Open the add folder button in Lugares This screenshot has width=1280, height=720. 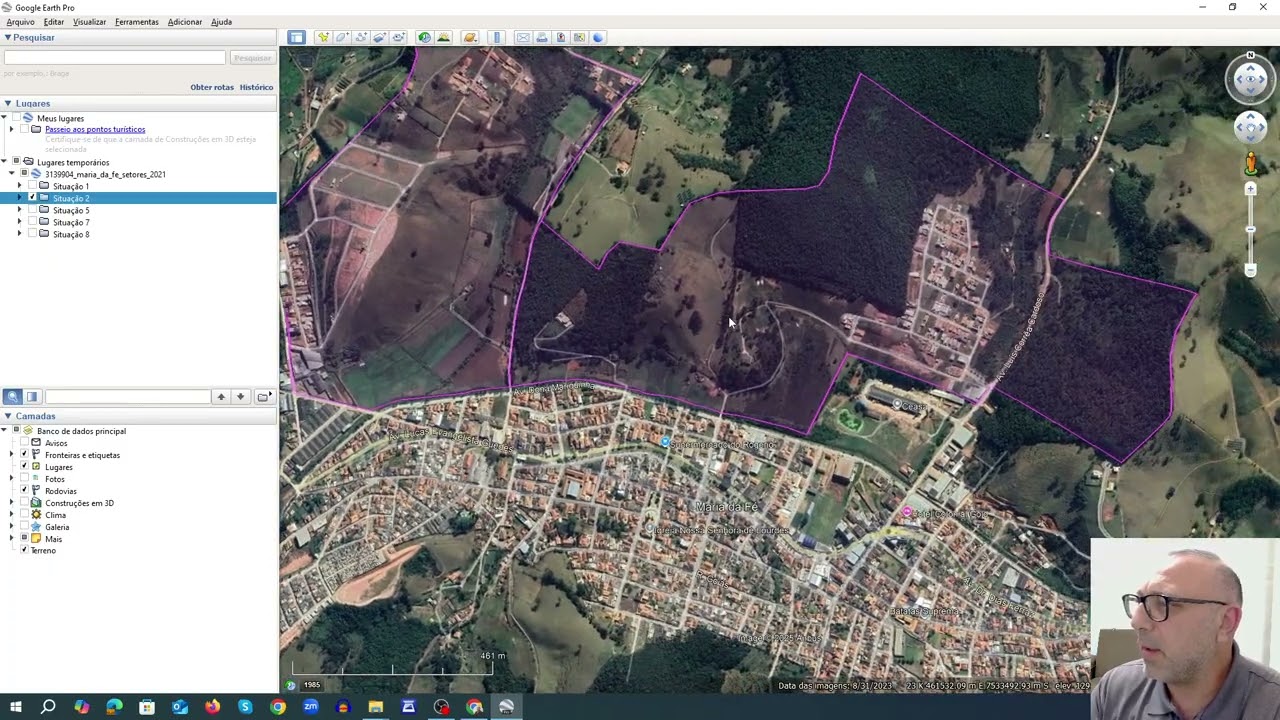pyautogui.click(x=263, y=397)
